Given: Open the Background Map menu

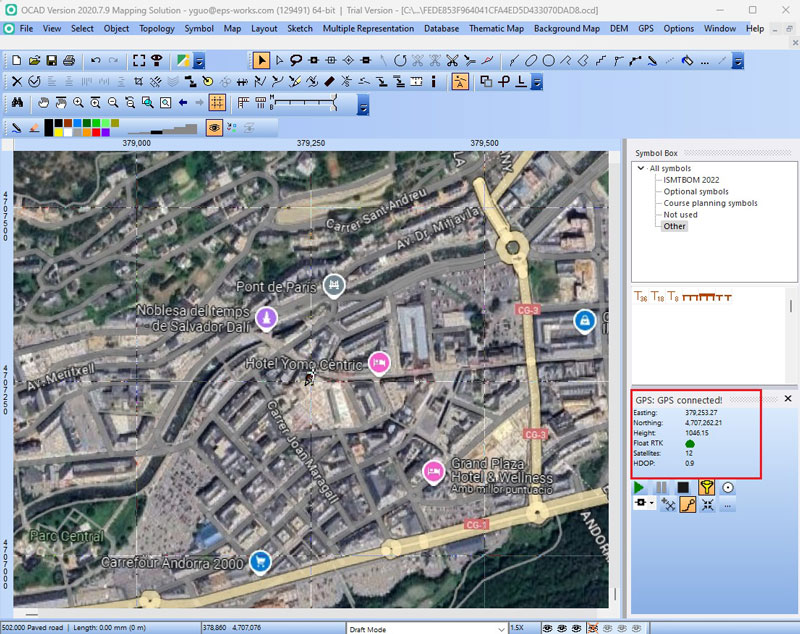Looking at the screenshot, I should click(568, 28).
